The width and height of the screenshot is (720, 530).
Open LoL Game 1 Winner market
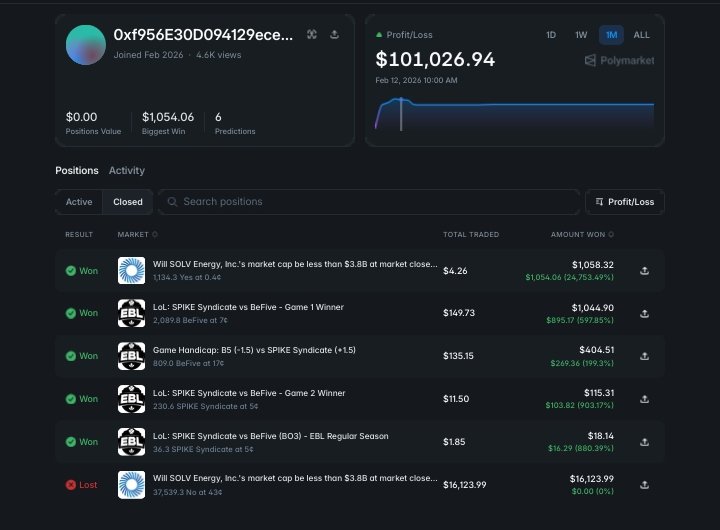[x=248, y=307]
